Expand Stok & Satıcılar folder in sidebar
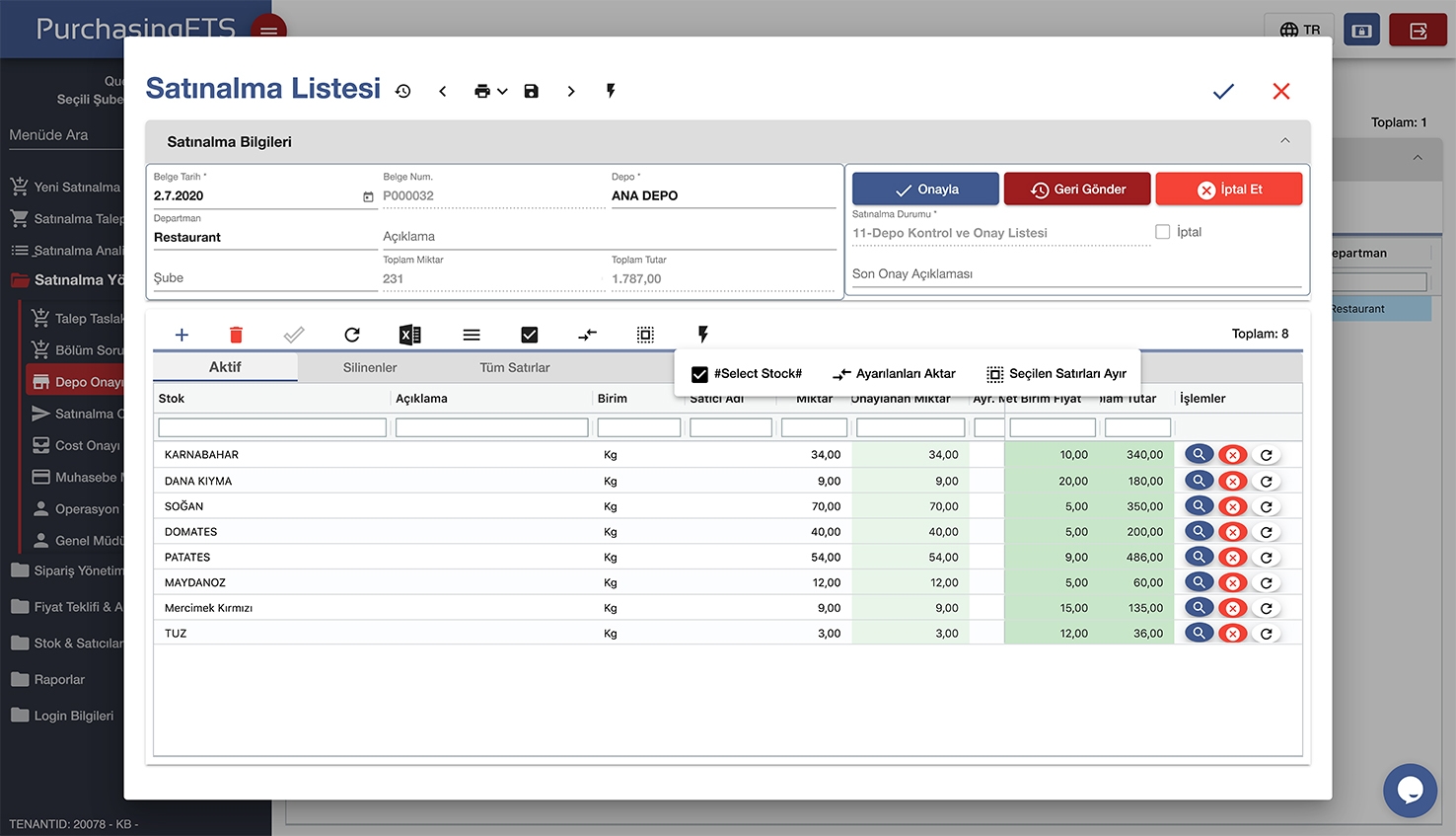This screenshot has height=836, width=1456. point(66,644)
